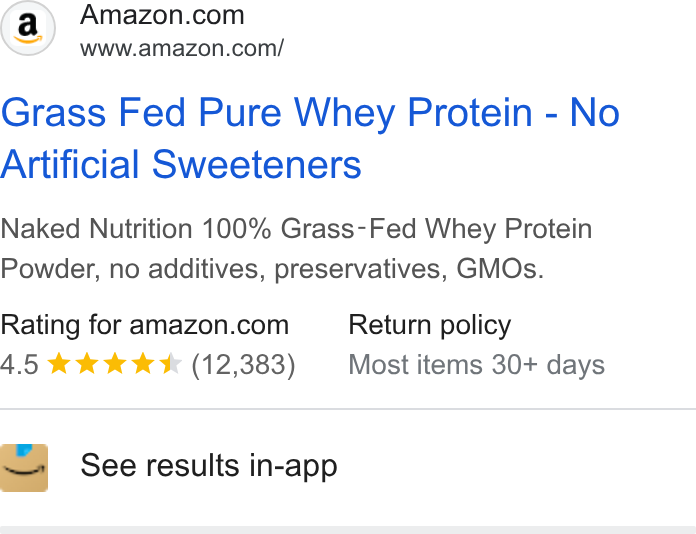
Task: Select the www.amazon.com/ URL text
Action: (182, 48)
